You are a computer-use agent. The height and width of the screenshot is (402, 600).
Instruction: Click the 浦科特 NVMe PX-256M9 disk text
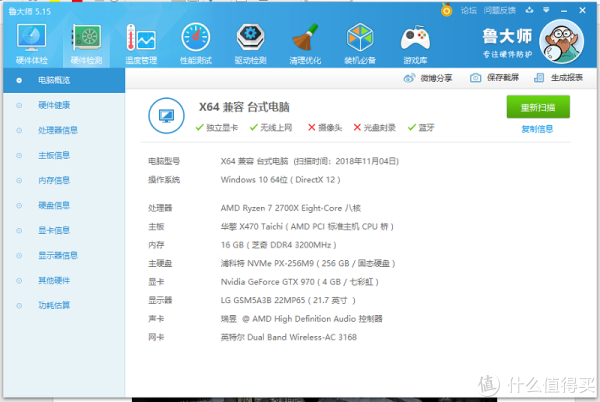(308, 263)
